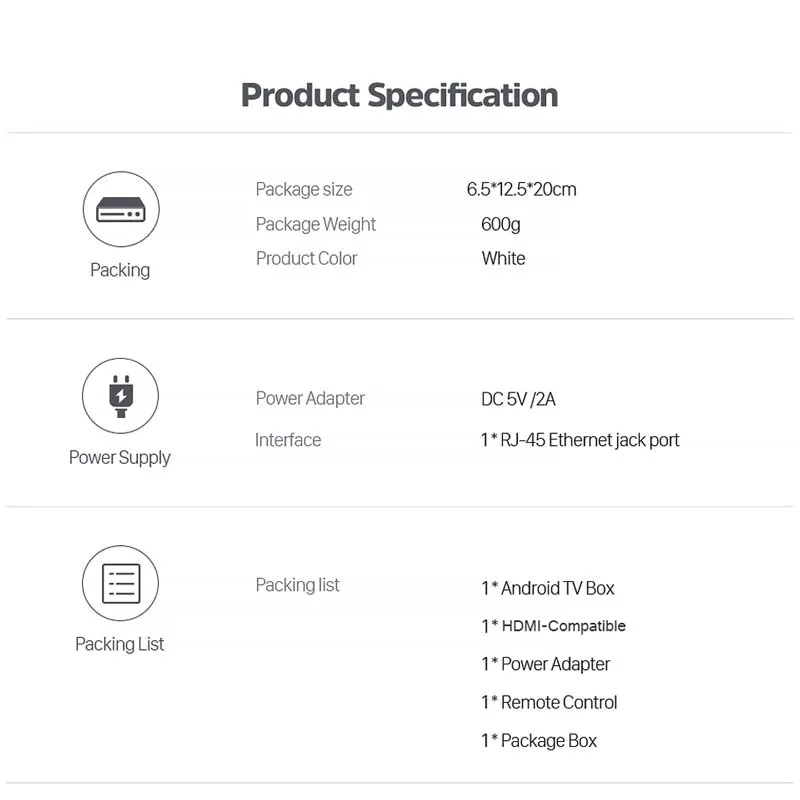Click the Power Supply plug icon
This screenshot has width=800, height=800.
coord(120,396)
